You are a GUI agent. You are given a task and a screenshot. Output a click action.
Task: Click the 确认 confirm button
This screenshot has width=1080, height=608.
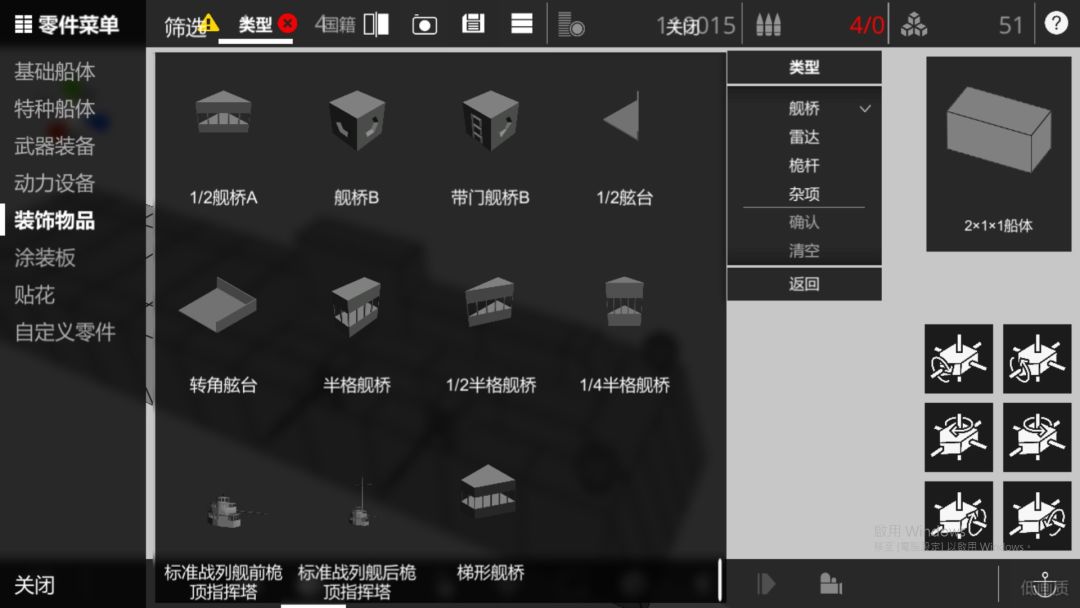(x=804, y=222)
